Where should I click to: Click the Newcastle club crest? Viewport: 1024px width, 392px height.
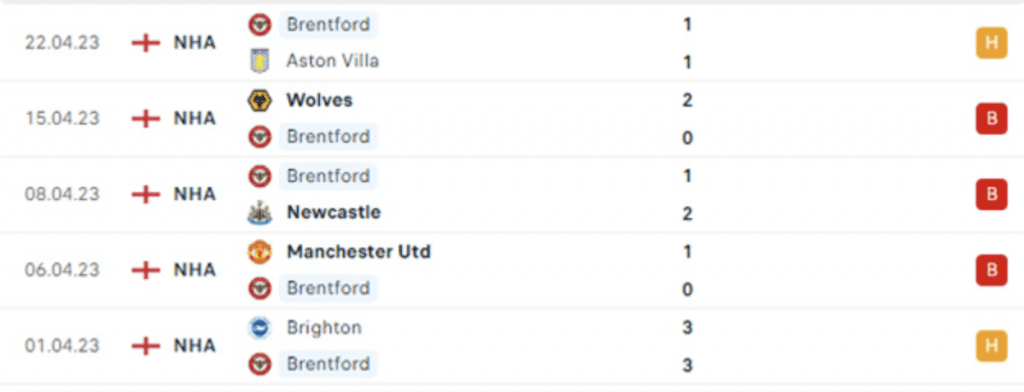(x=259, y=213)
